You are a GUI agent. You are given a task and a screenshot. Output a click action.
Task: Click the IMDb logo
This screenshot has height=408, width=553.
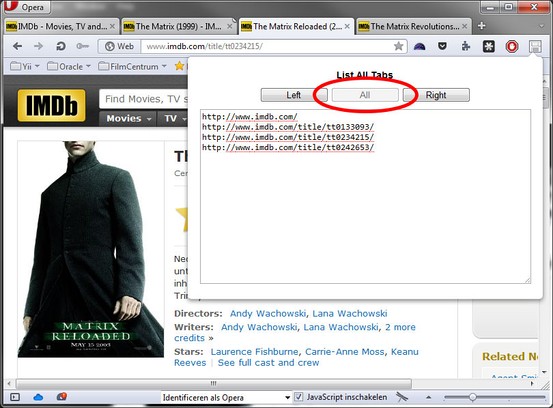pos(51,105)
